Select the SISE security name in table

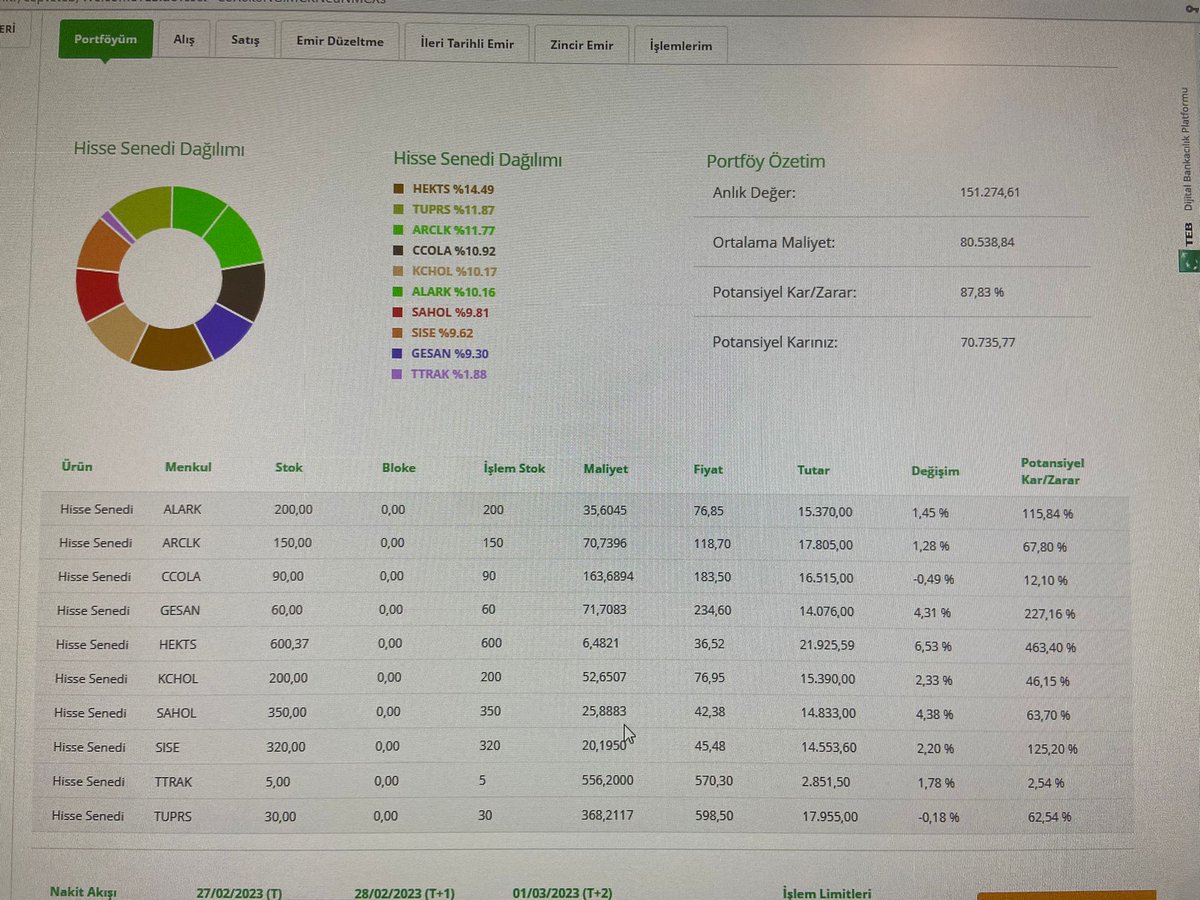coord(168,747)
